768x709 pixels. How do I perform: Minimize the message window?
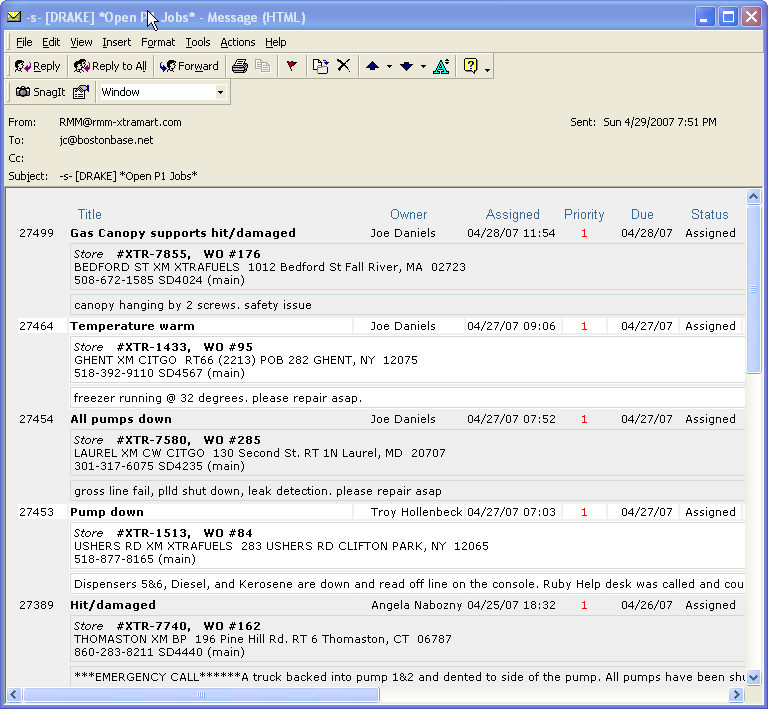click(x=704, y=17)
